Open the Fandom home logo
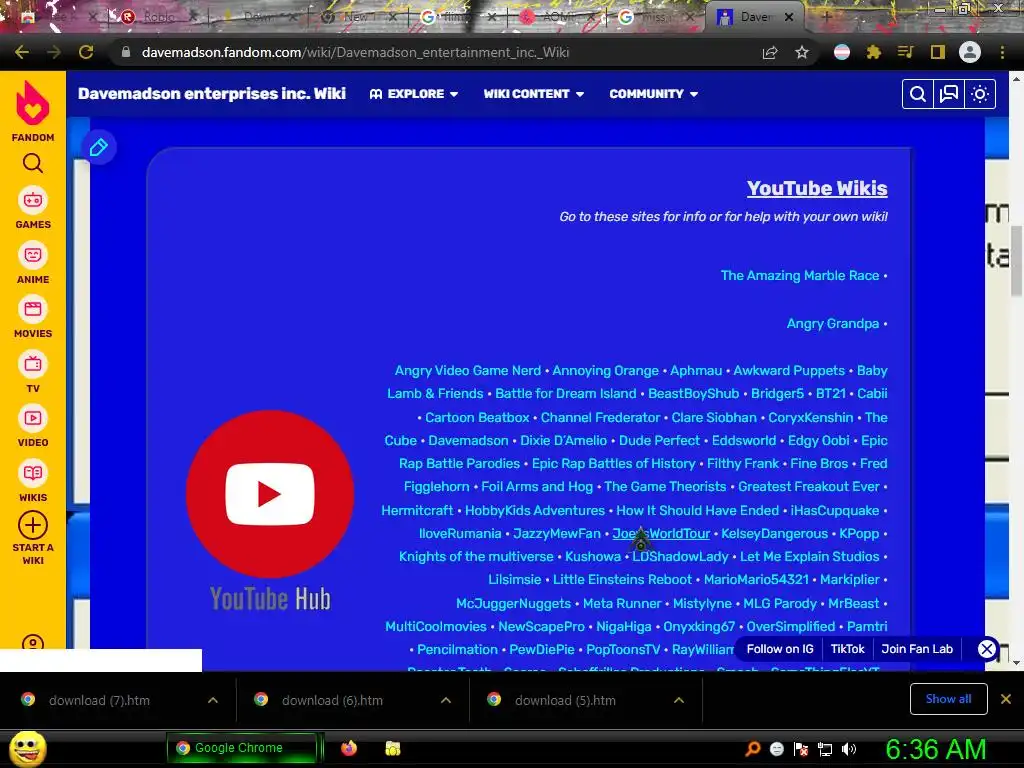 pyautogui.click(x=33, y=111)
